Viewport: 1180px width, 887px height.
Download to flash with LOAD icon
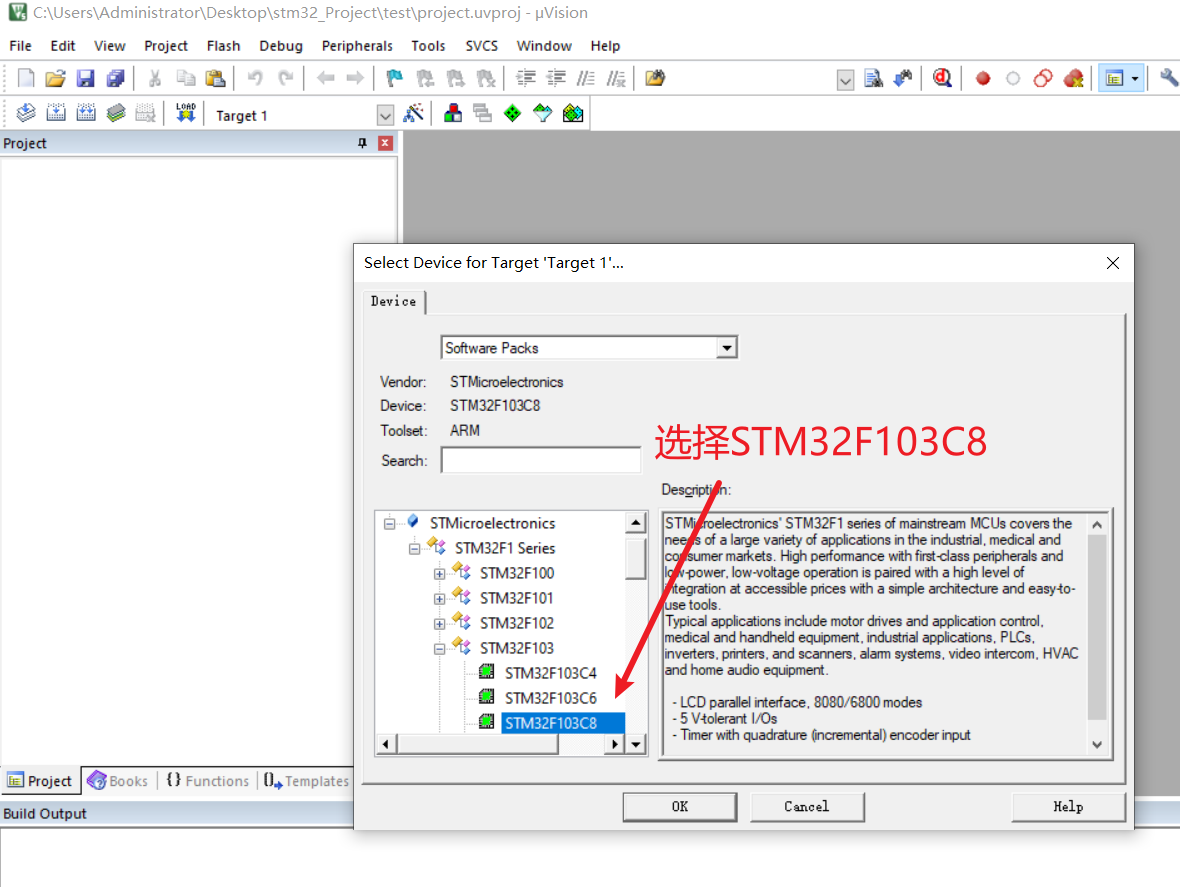(185, 114)
